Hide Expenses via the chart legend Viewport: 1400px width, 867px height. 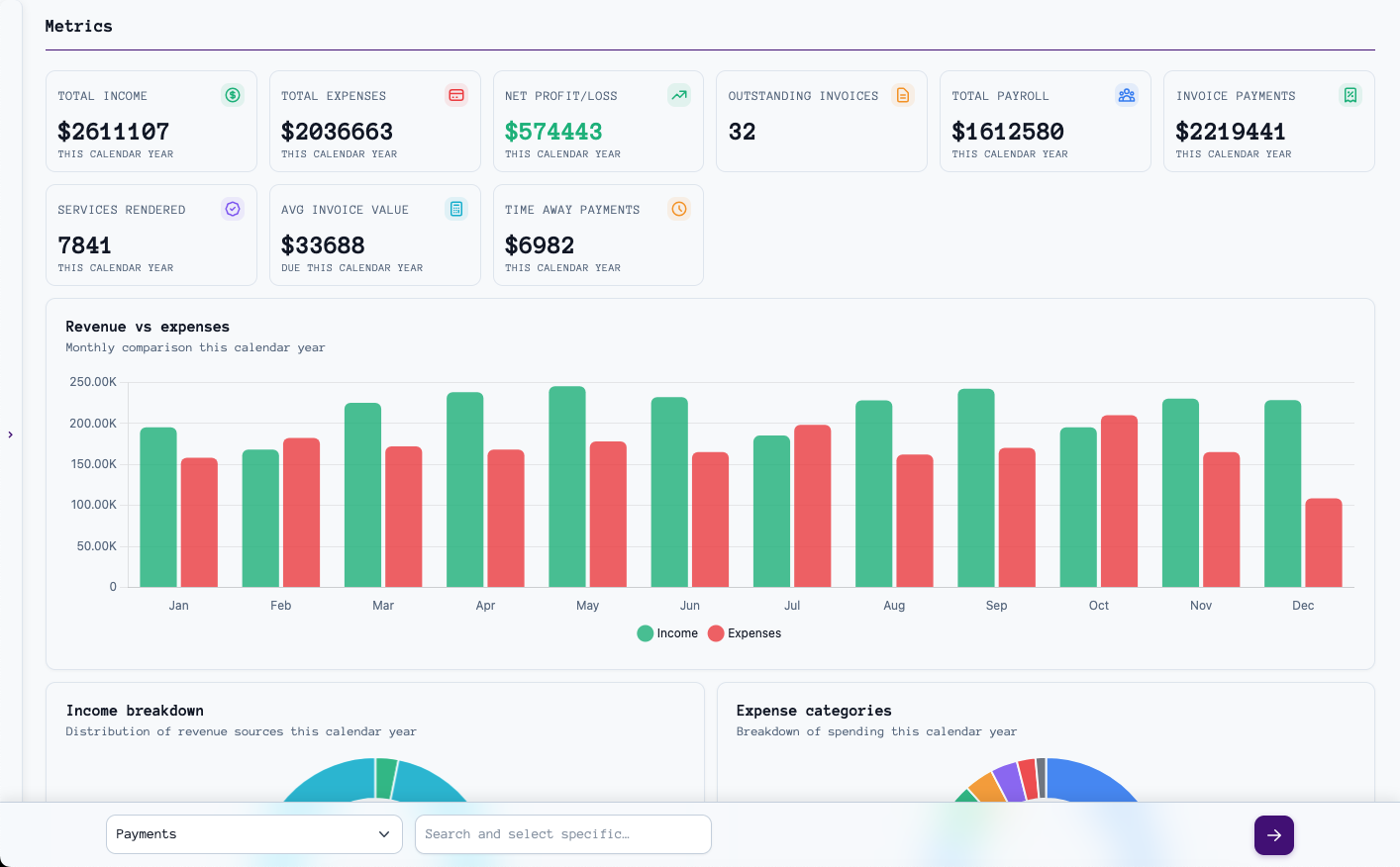click(744, 632)
